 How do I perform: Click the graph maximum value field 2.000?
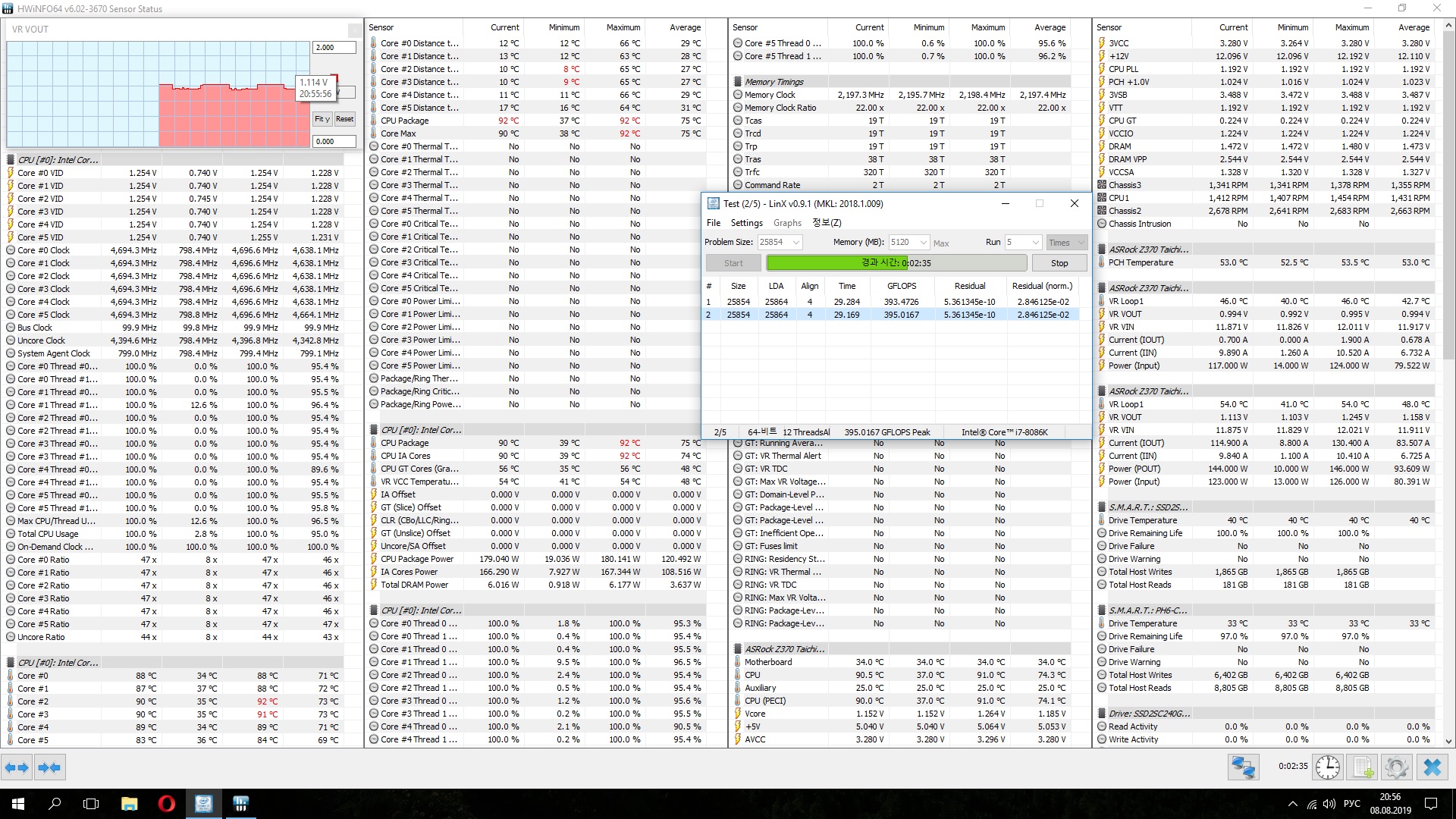[x=334, y=47]
